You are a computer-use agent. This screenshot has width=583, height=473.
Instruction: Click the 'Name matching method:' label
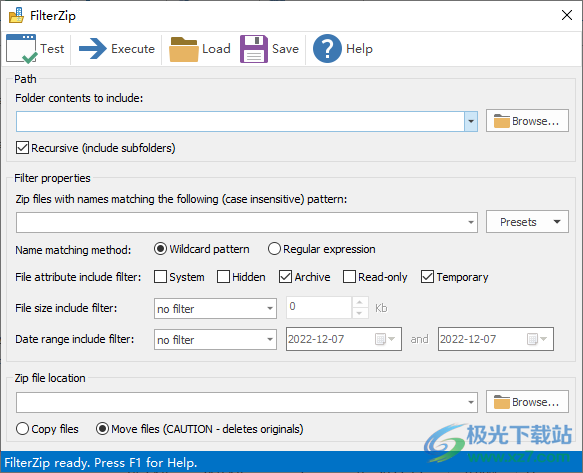(73, 250)
